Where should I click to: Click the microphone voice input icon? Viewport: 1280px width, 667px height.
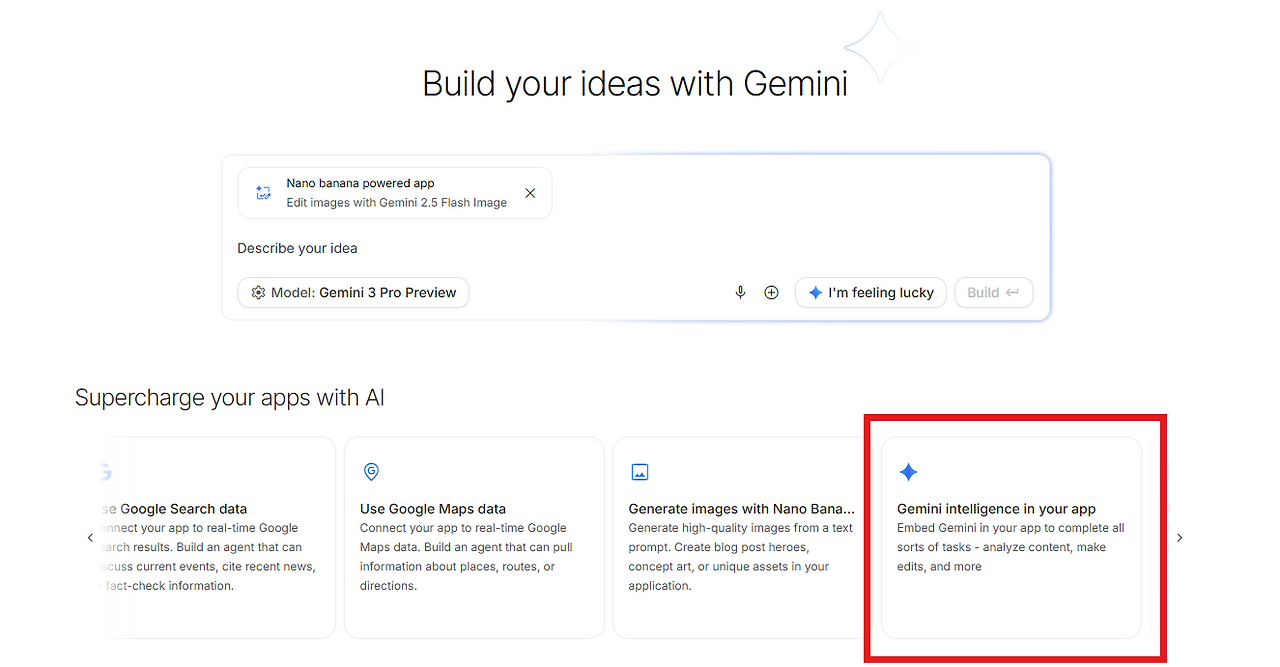[740, 293]
